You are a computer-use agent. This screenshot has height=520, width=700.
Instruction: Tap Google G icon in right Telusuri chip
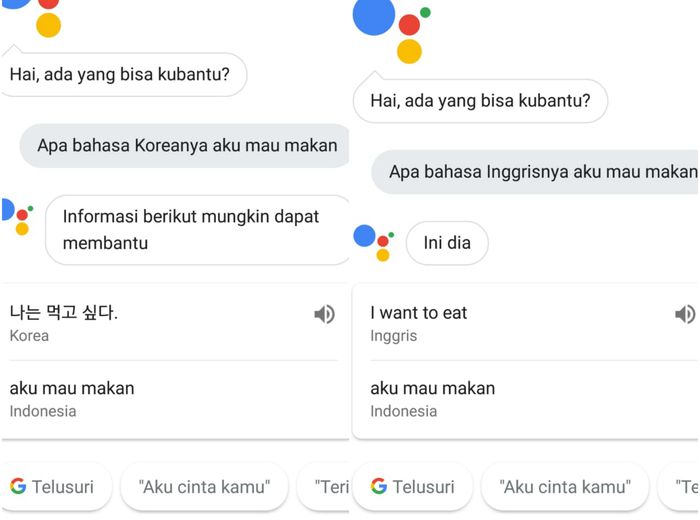tap(379, 486)
